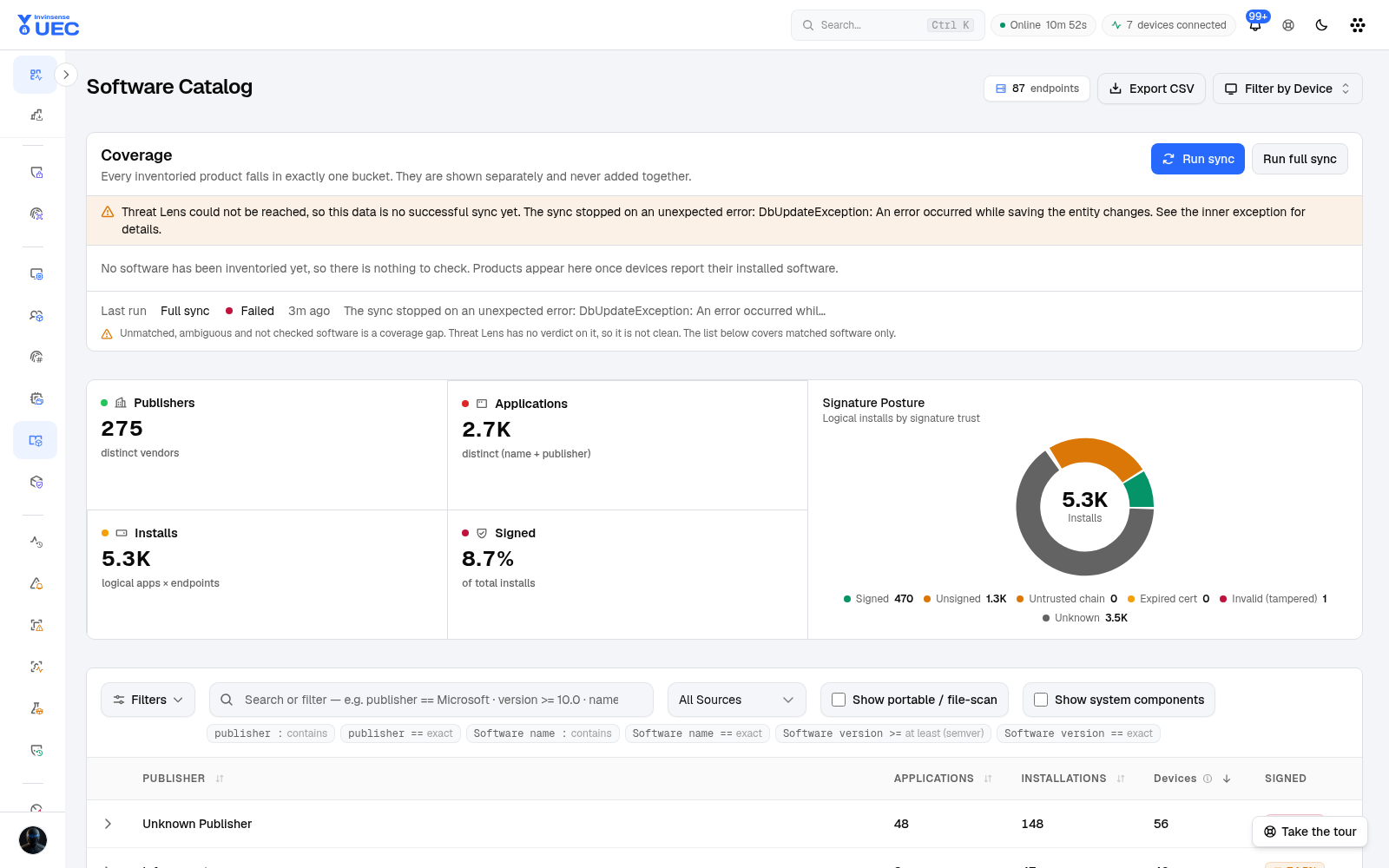
Task: Enable Show system components checkbox
Action: (x=1041, y=700)
